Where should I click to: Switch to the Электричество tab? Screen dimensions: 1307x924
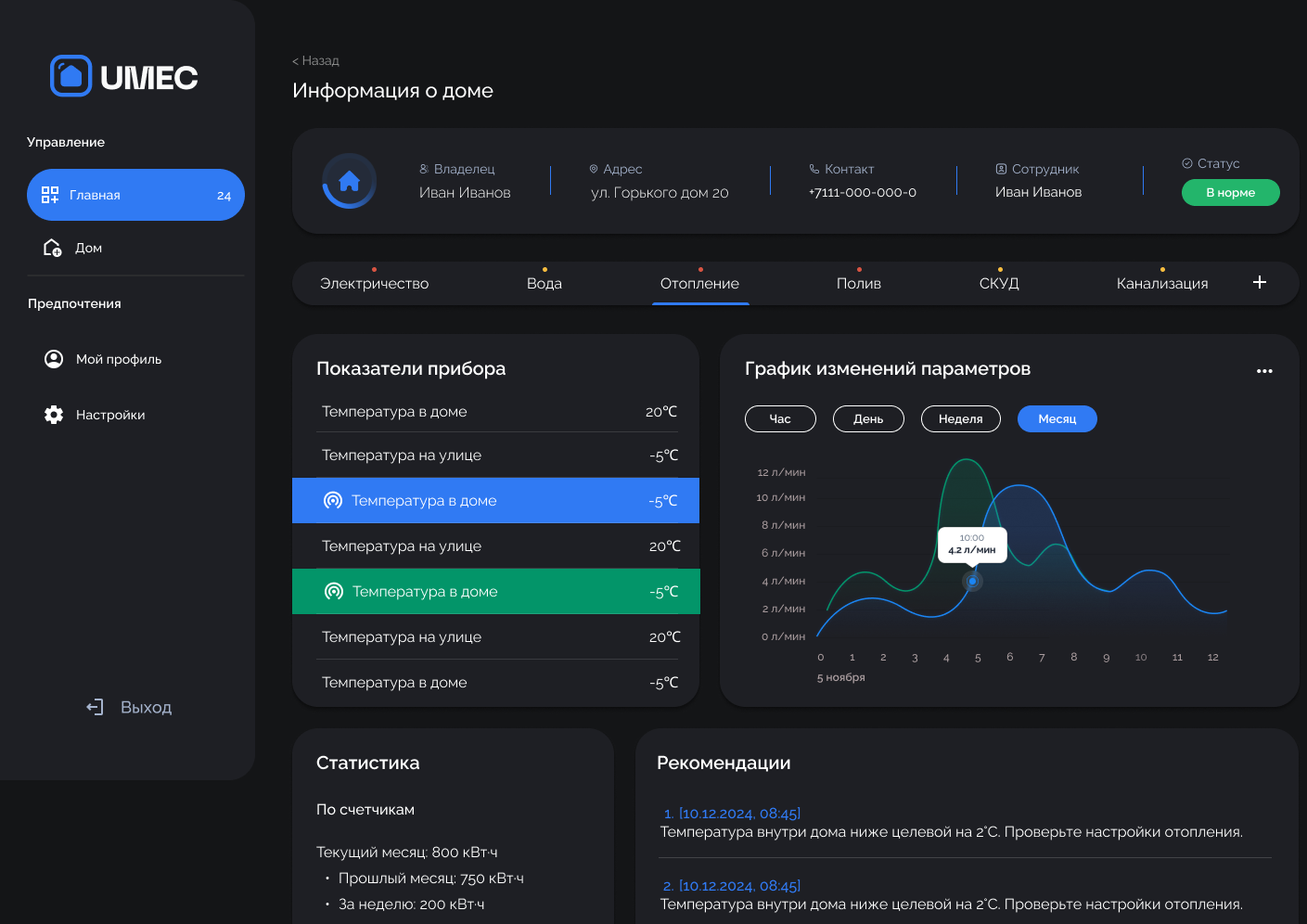[375, 283]
